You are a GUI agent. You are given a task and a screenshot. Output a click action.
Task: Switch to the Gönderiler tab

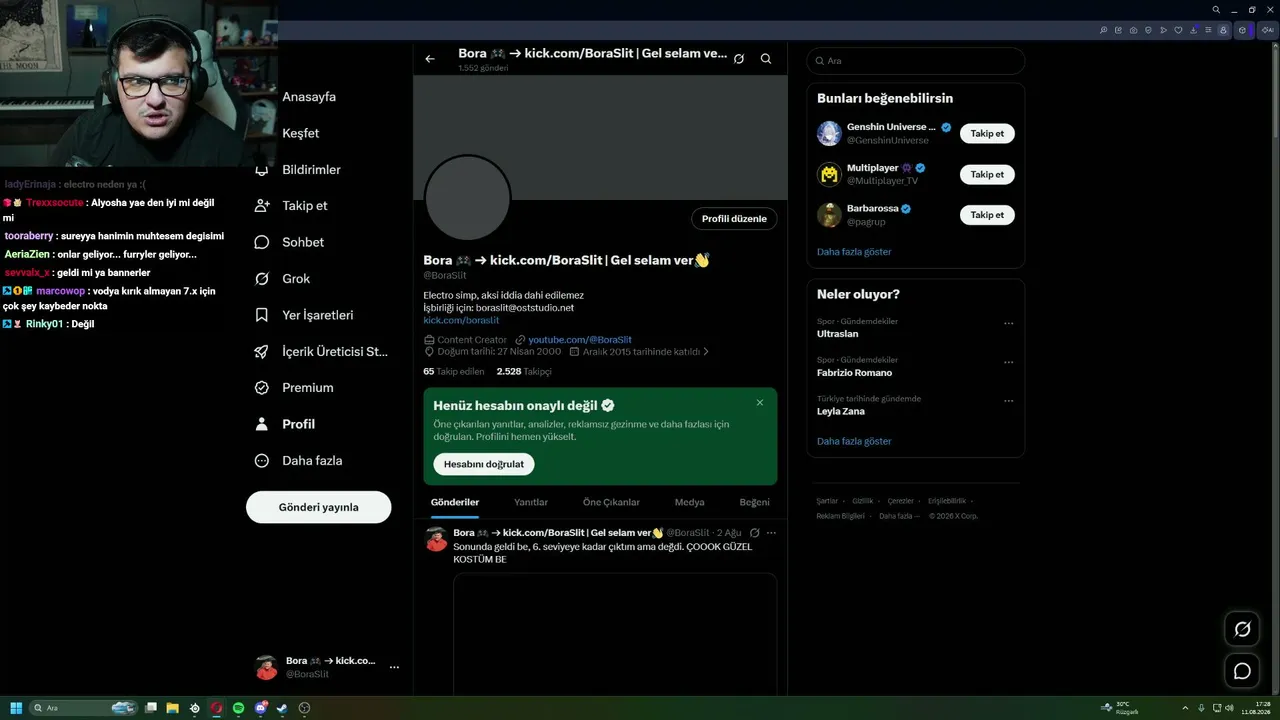pos(455,502)
